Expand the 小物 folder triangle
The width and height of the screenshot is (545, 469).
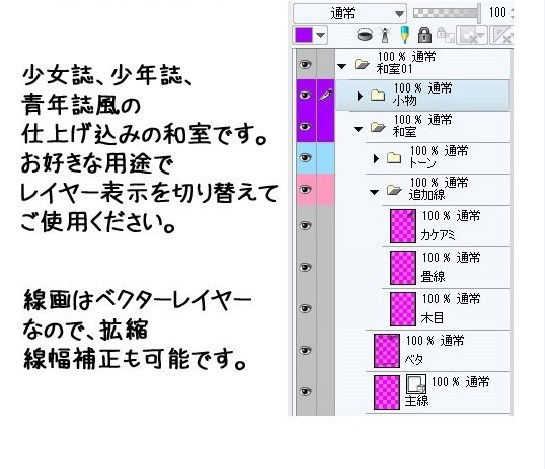(x=360, y=96)
